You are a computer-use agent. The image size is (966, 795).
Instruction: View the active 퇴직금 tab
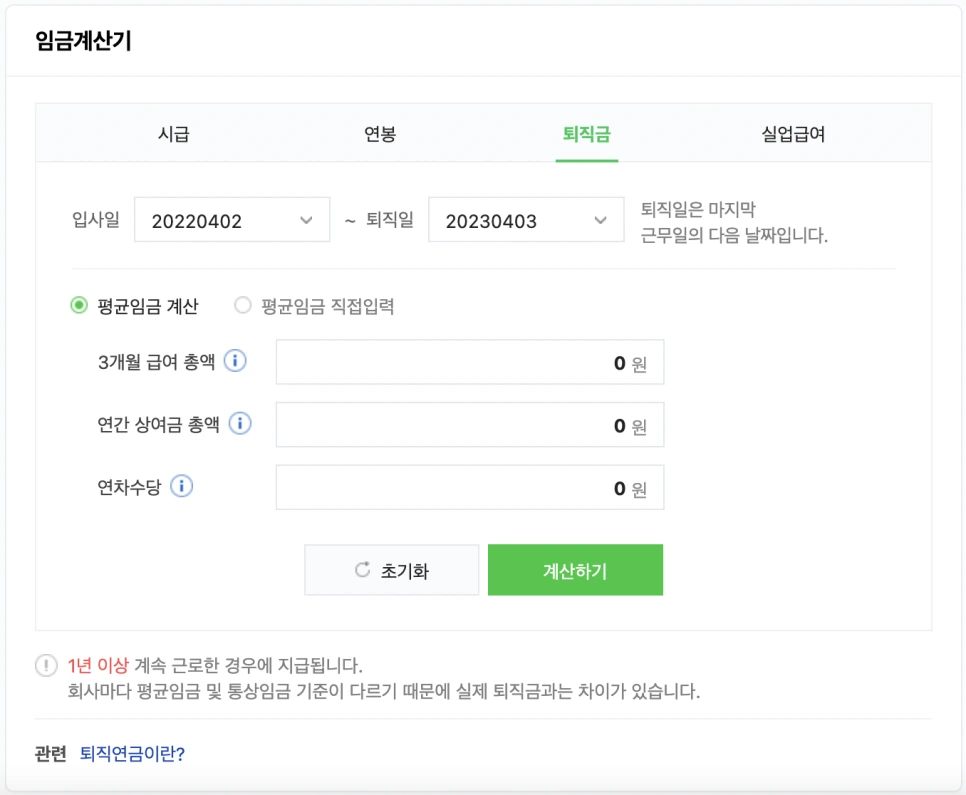click(x=587, y=133)
